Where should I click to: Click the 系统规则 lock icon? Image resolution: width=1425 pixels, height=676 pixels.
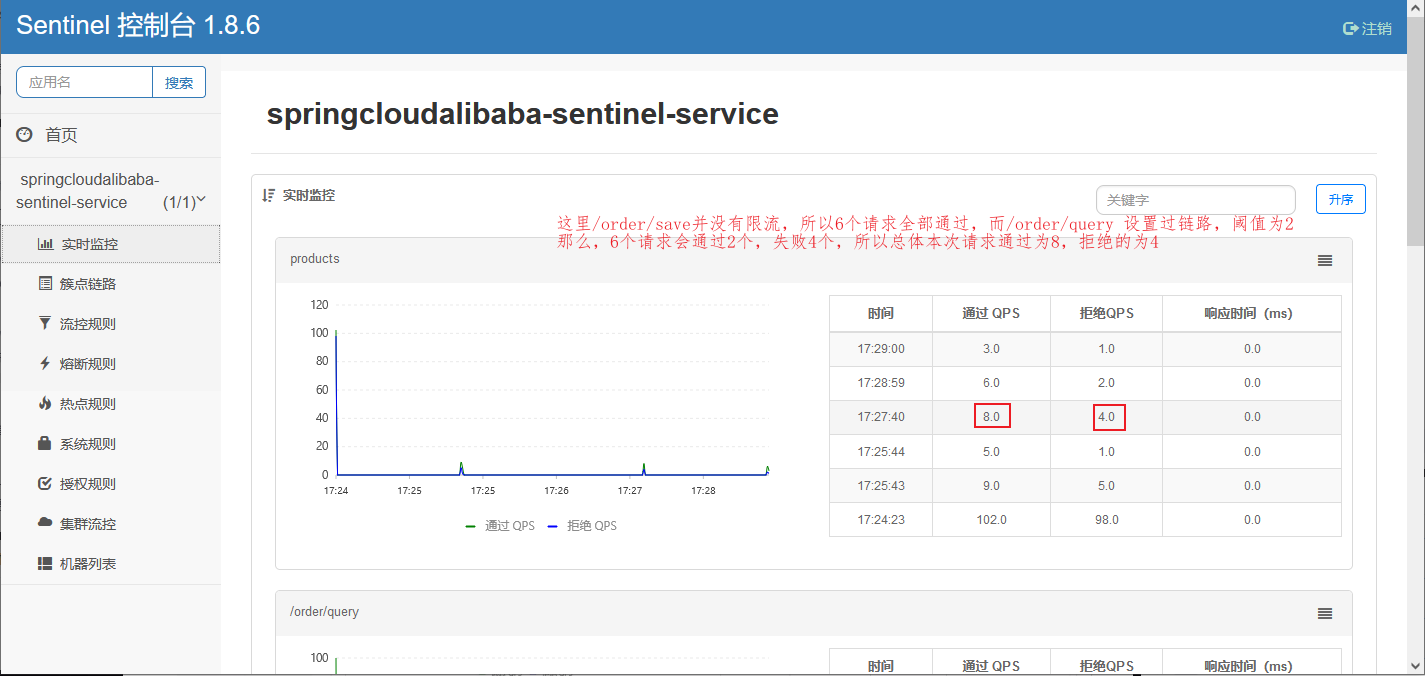(x=45, y=444)
